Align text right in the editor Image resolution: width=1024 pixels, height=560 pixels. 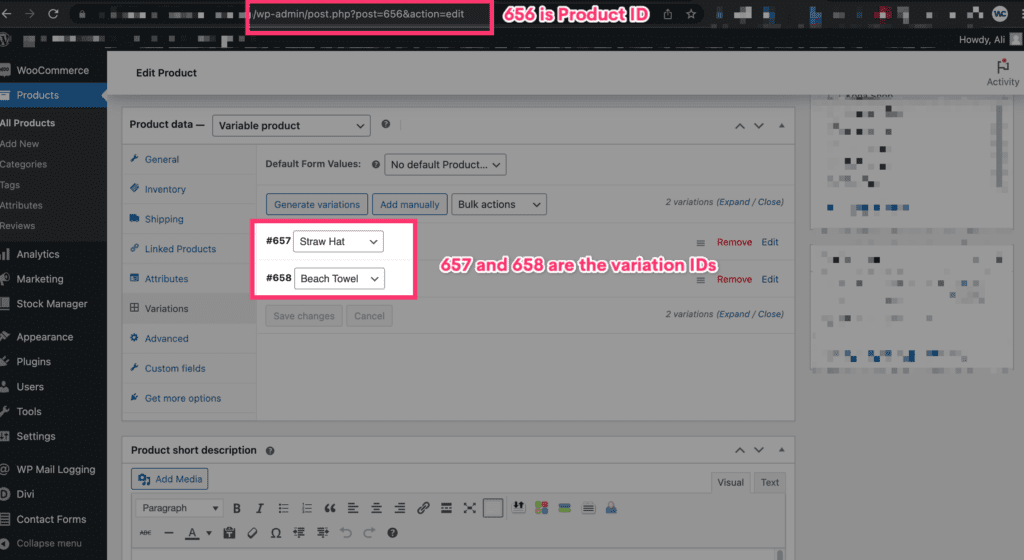pos(400,508)
